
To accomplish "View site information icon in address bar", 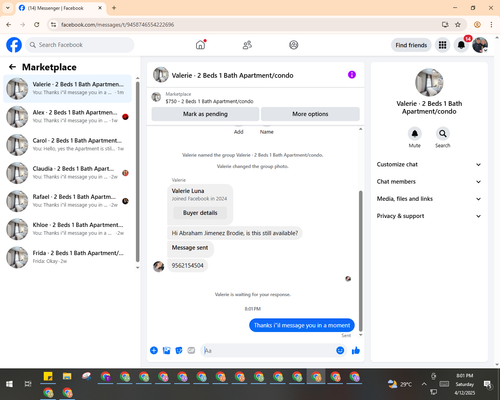I will coord(53,25).
